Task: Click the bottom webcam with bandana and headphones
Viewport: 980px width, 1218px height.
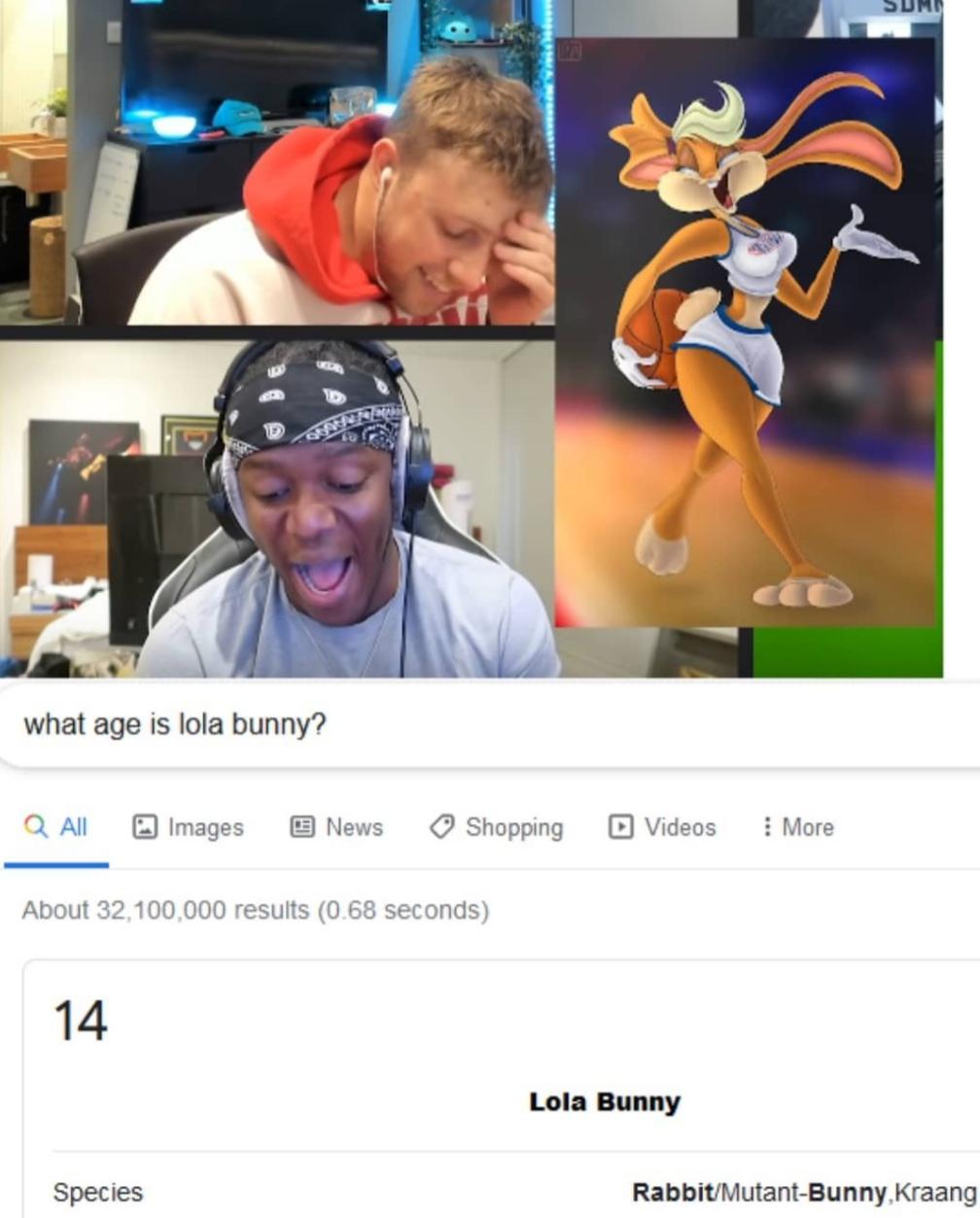Action: pos(277,507)
